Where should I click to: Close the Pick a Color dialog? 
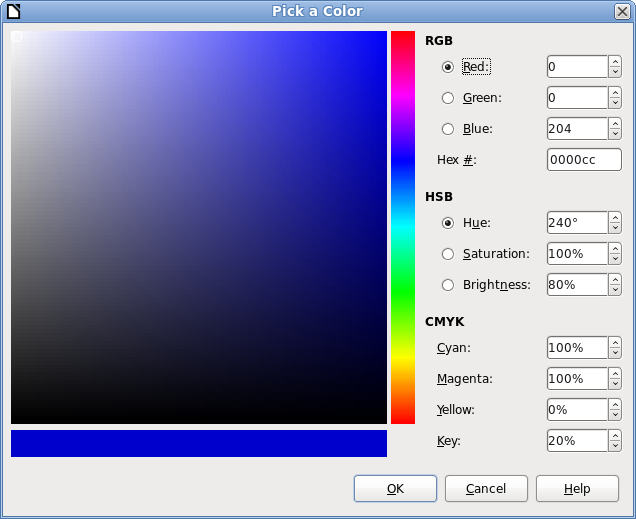(621, 11)
